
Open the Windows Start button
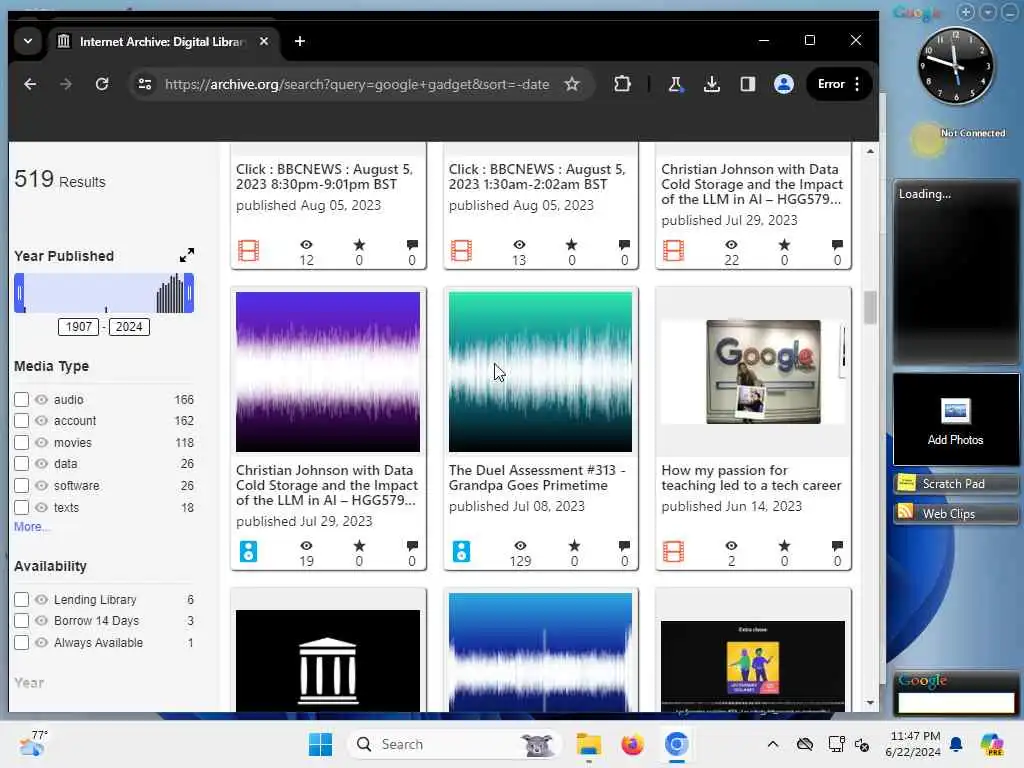(320, 744)
